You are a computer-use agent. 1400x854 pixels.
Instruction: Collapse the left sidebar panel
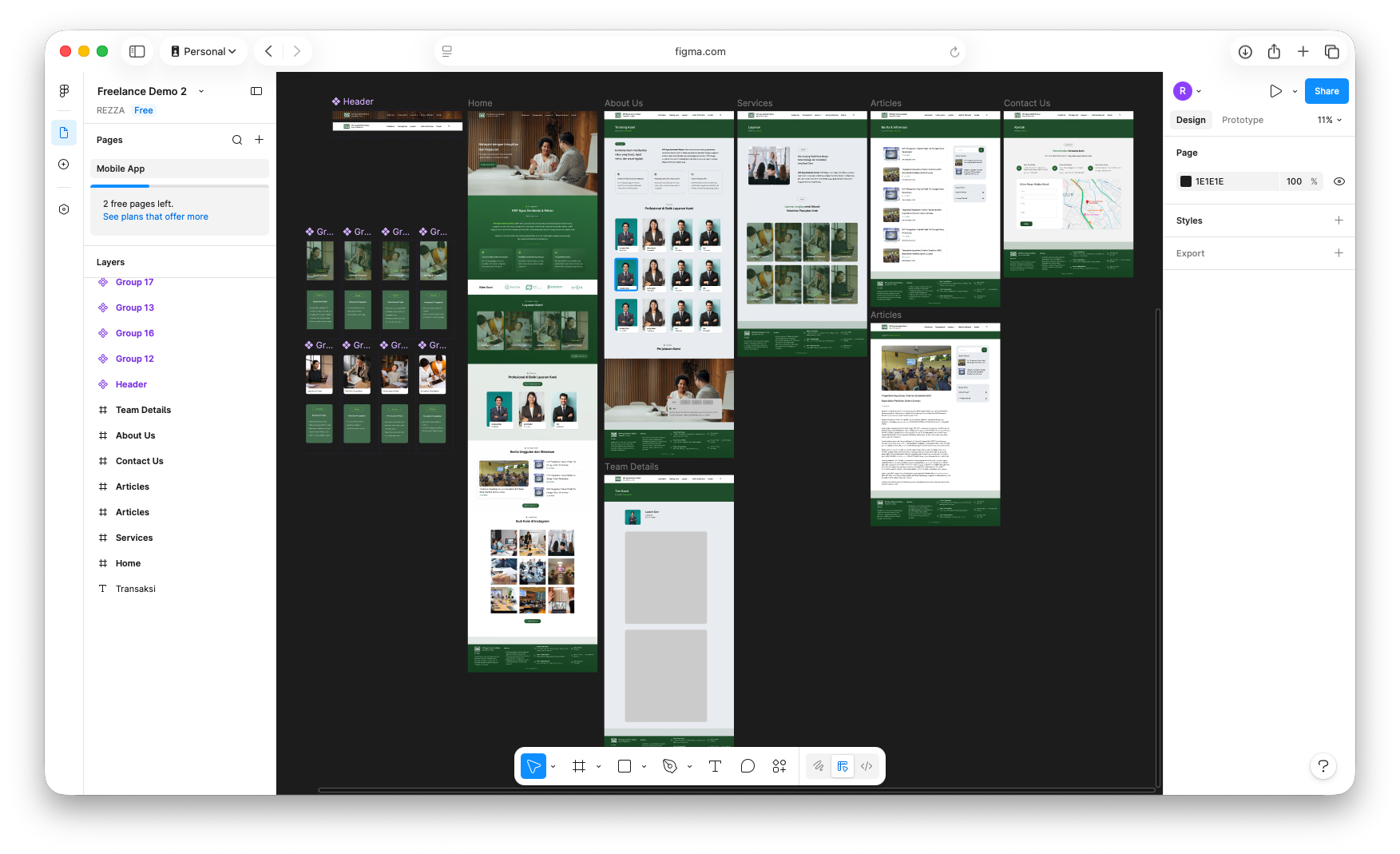(x=256, y=91)
